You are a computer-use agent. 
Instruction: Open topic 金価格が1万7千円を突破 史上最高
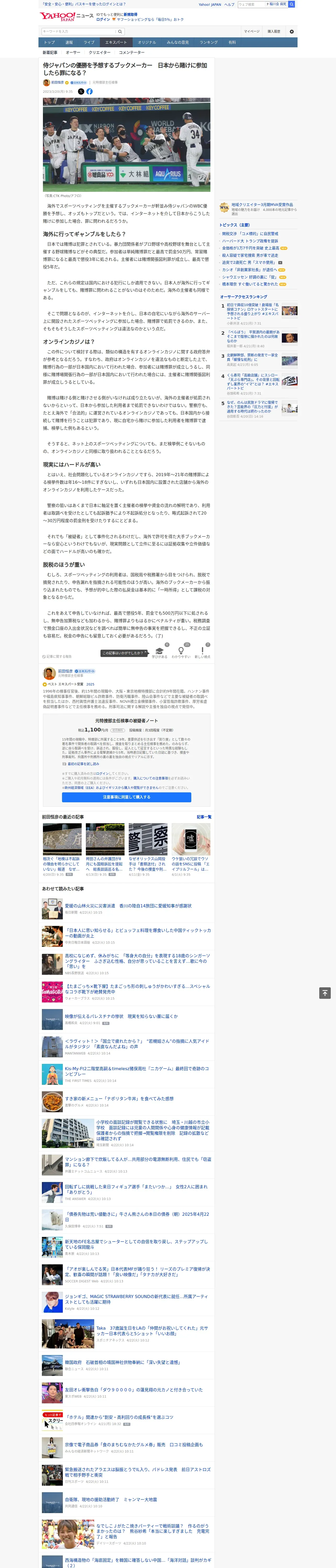tap(251, 248)
